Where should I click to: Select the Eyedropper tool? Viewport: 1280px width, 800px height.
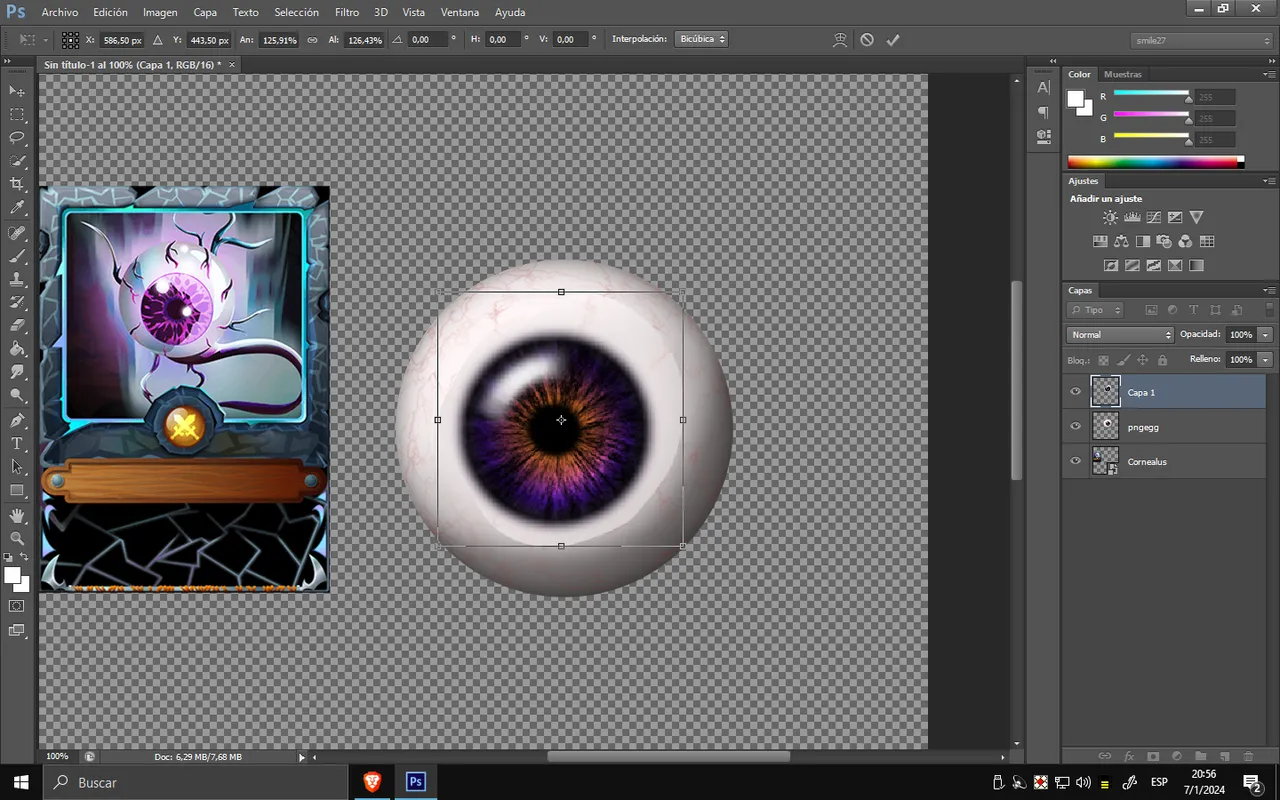tap(17, 208)
